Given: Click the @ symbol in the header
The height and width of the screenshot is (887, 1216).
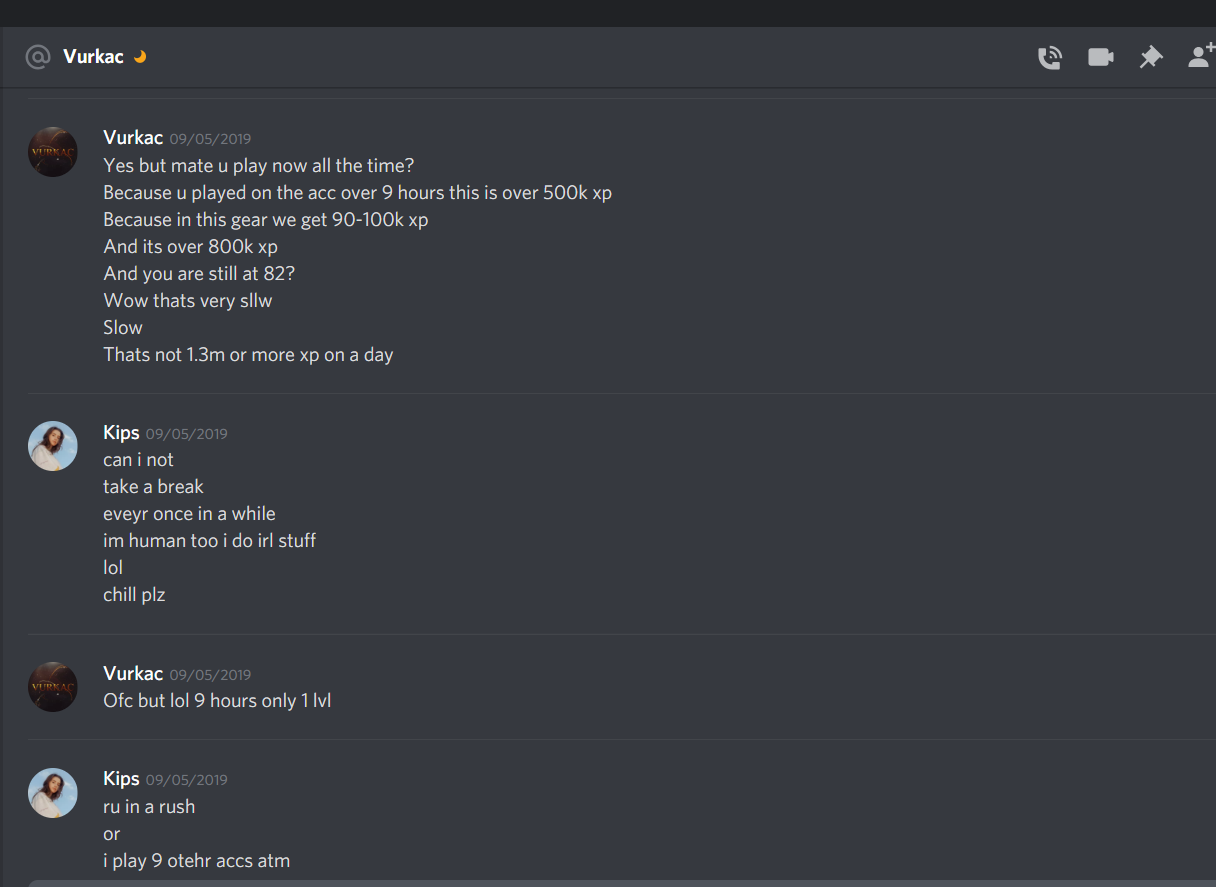Looking at the screenshot, I should [38, 57].
